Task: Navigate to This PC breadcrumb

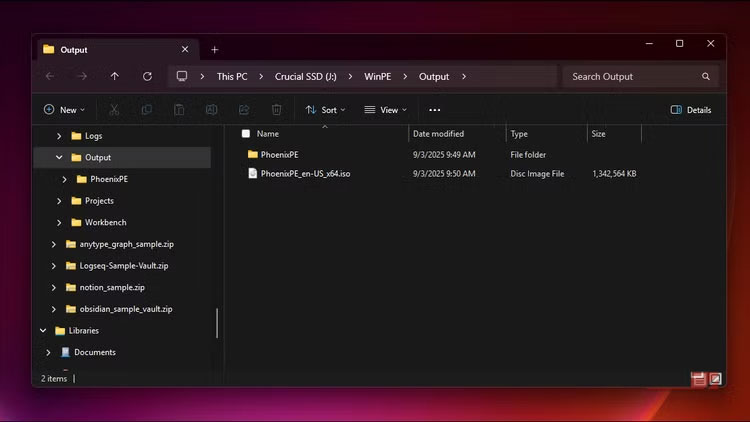Action: (x=232, y=77)
